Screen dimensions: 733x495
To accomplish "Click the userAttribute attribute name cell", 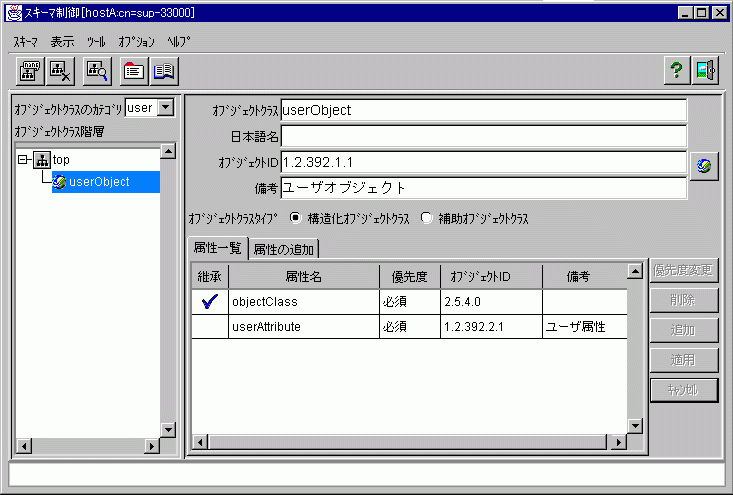I will [304, 326].
